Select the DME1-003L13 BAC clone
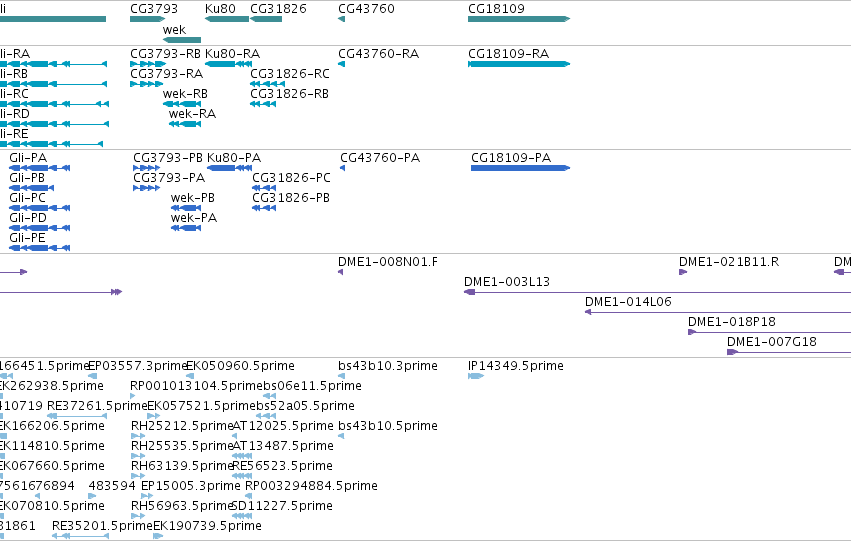The image size is (851, 541). [x=657, y=292]
